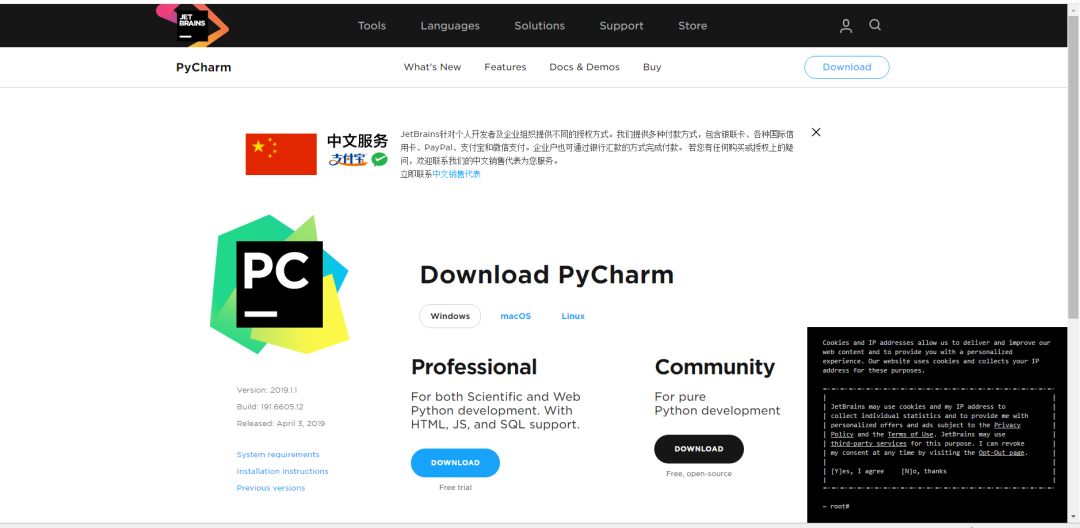The height and width of the screenshot is (528, 1080).
Task: Click the Download PyCharm heading
Action: pos(547,275)
